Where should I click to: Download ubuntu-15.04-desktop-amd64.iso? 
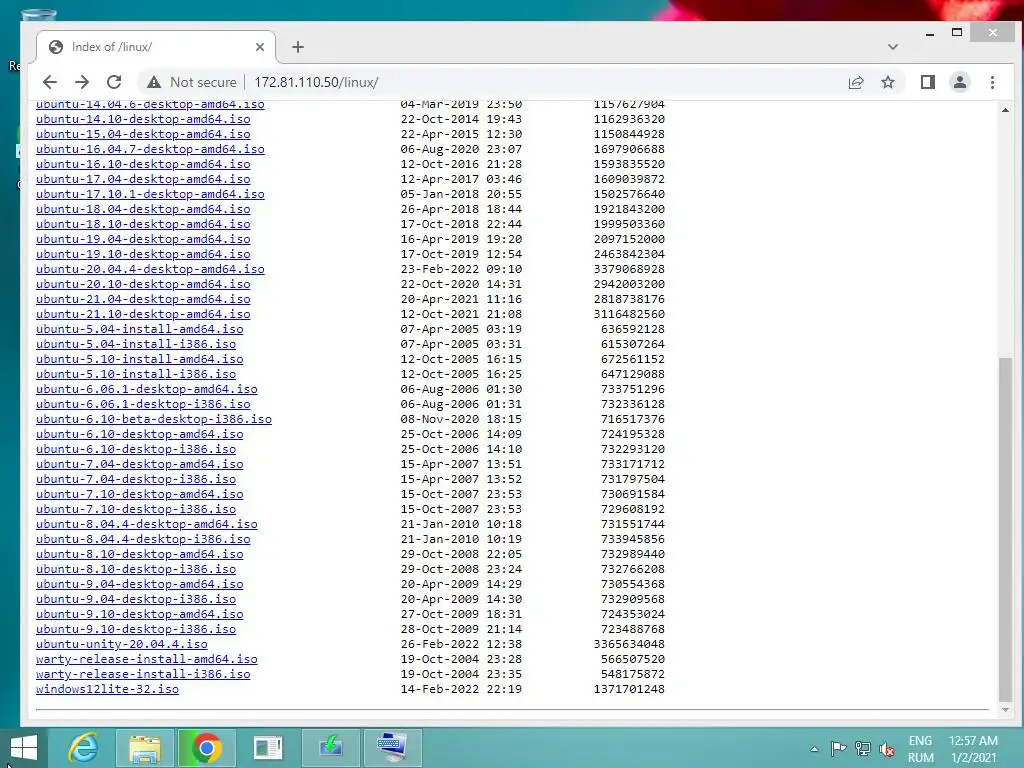click(143, 134)
